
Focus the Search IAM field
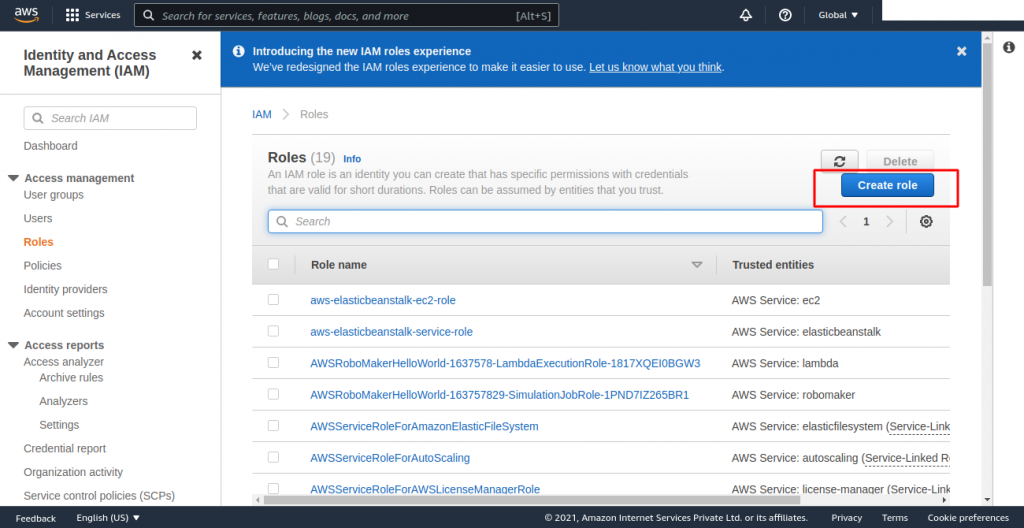point(110,118)
